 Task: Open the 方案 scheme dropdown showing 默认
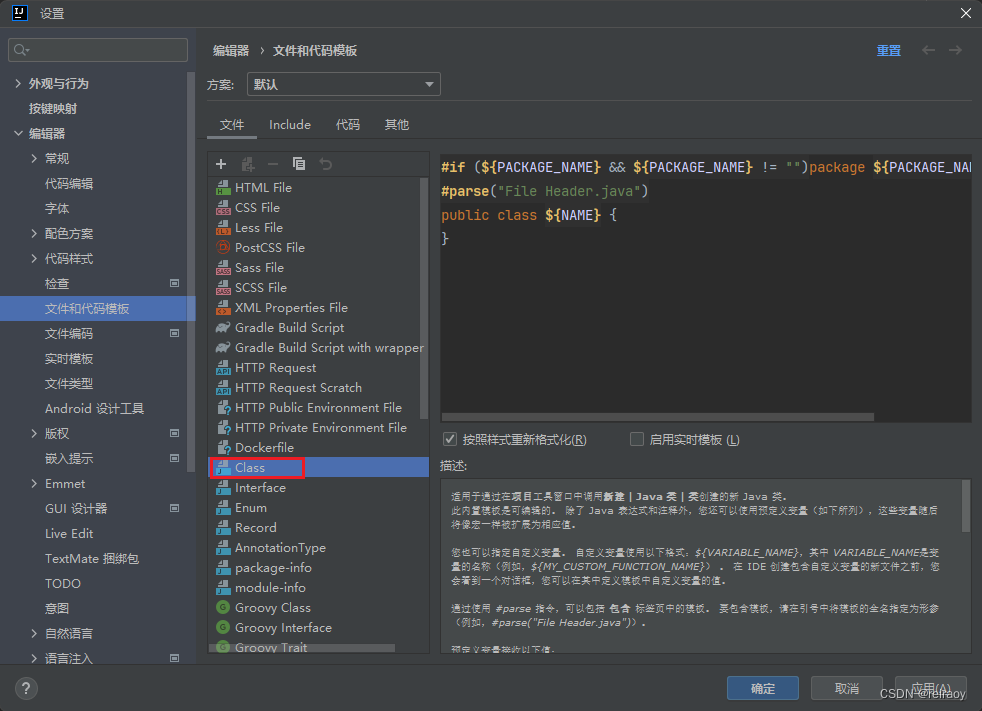(343, 84)
